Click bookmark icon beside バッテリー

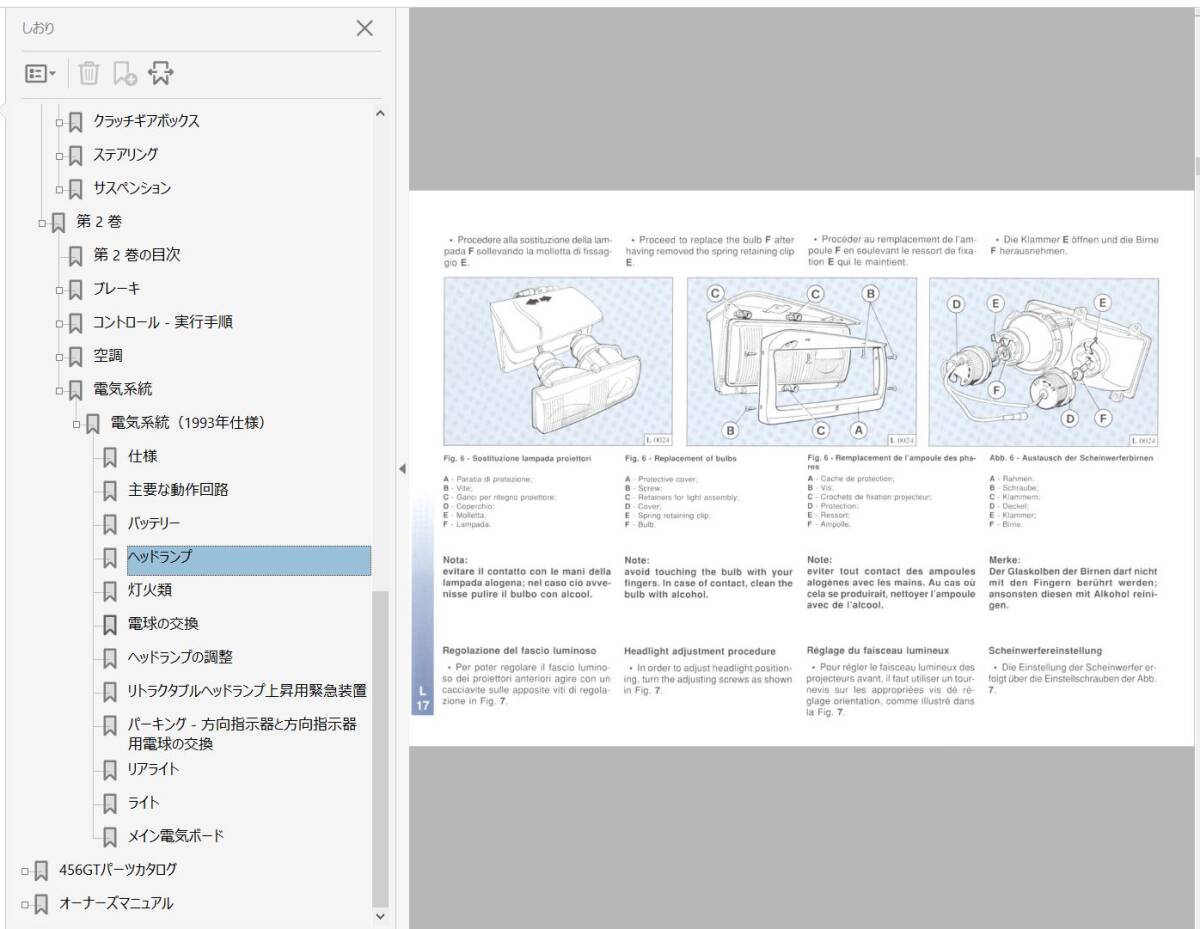(x=110, y=525)
